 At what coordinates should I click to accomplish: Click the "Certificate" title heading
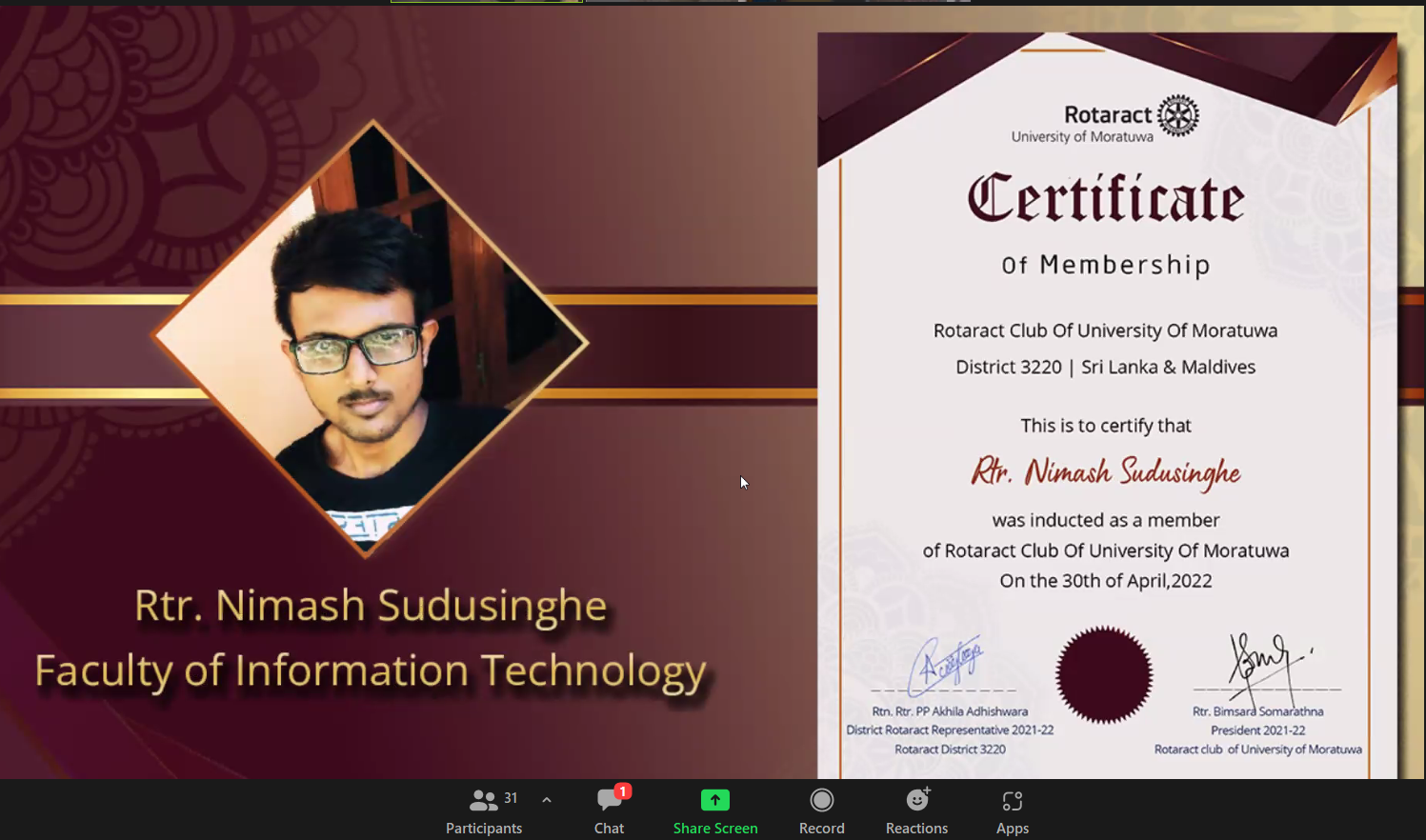[x=1106, y=198]
